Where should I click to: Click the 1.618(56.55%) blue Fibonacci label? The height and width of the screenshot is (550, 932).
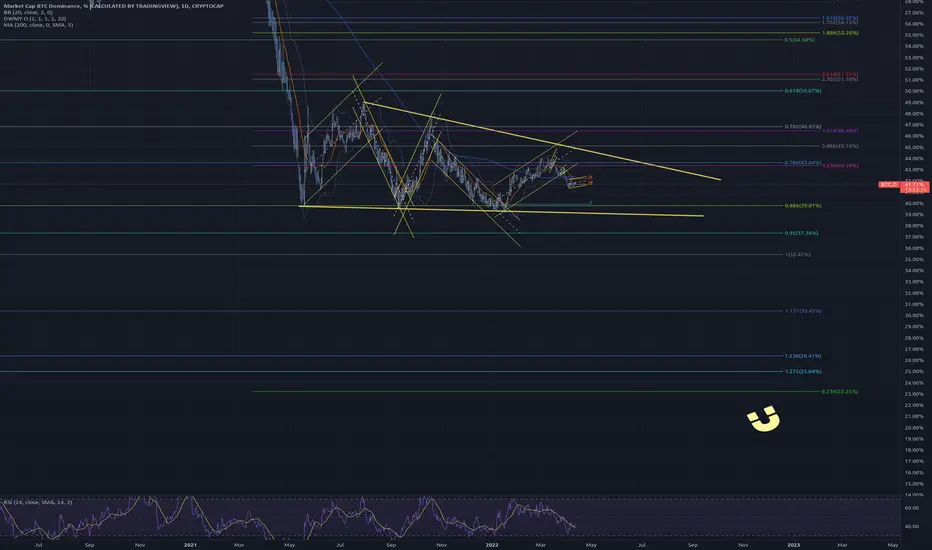pyautogui.click(x=840, y=18)
